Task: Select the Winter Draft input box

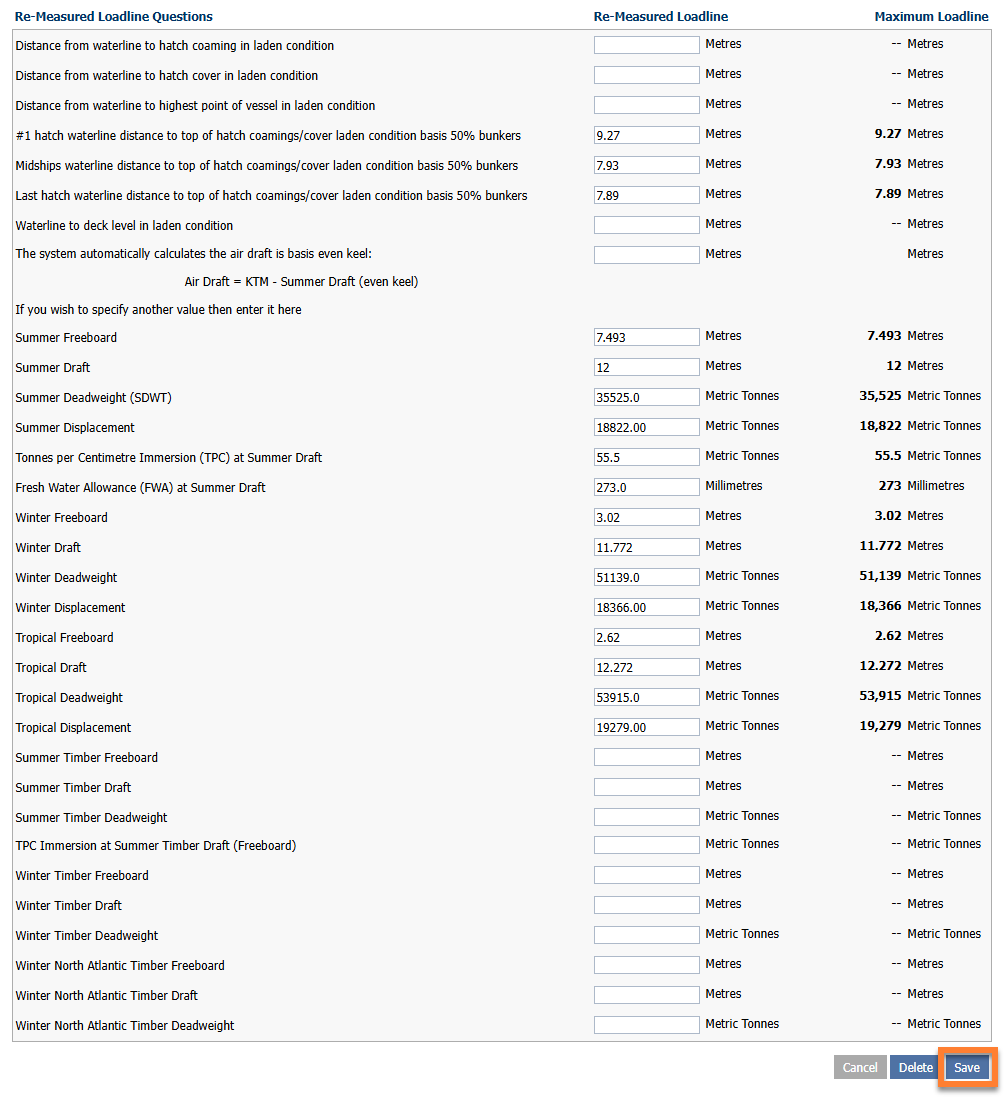Action: (646, 547)
